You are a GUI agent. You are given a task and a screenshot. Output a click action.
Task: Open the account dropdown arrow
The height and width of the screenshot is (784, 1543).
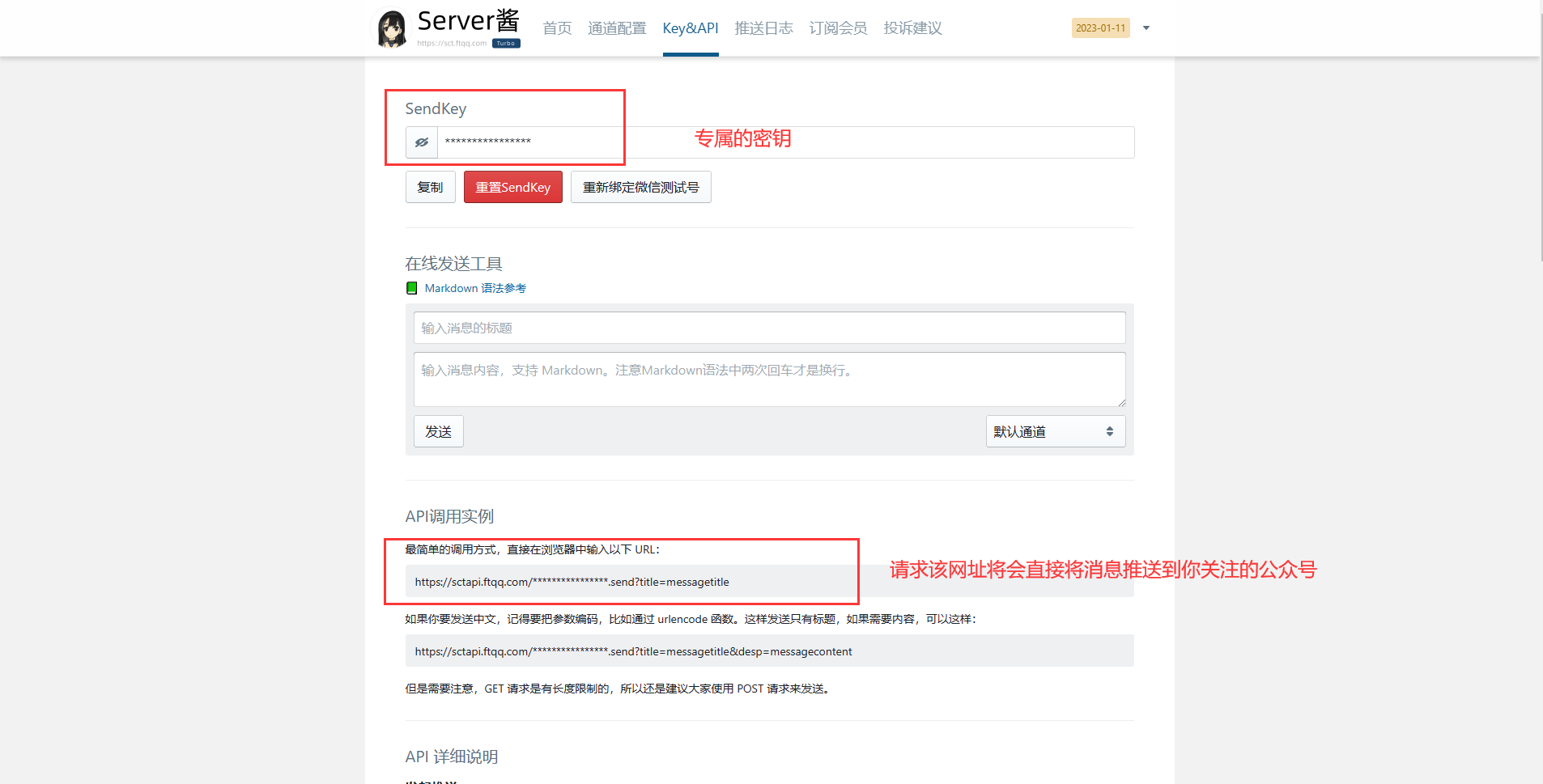1146,28
